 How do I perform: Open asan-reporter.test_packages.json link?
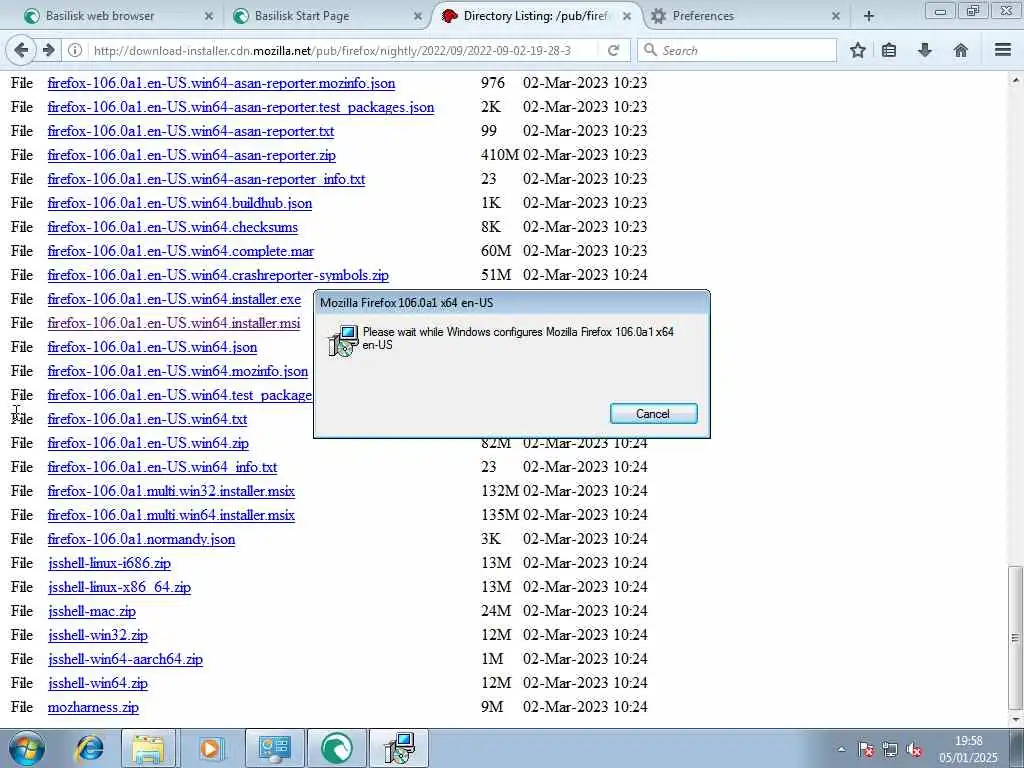(x=241, y=107)
